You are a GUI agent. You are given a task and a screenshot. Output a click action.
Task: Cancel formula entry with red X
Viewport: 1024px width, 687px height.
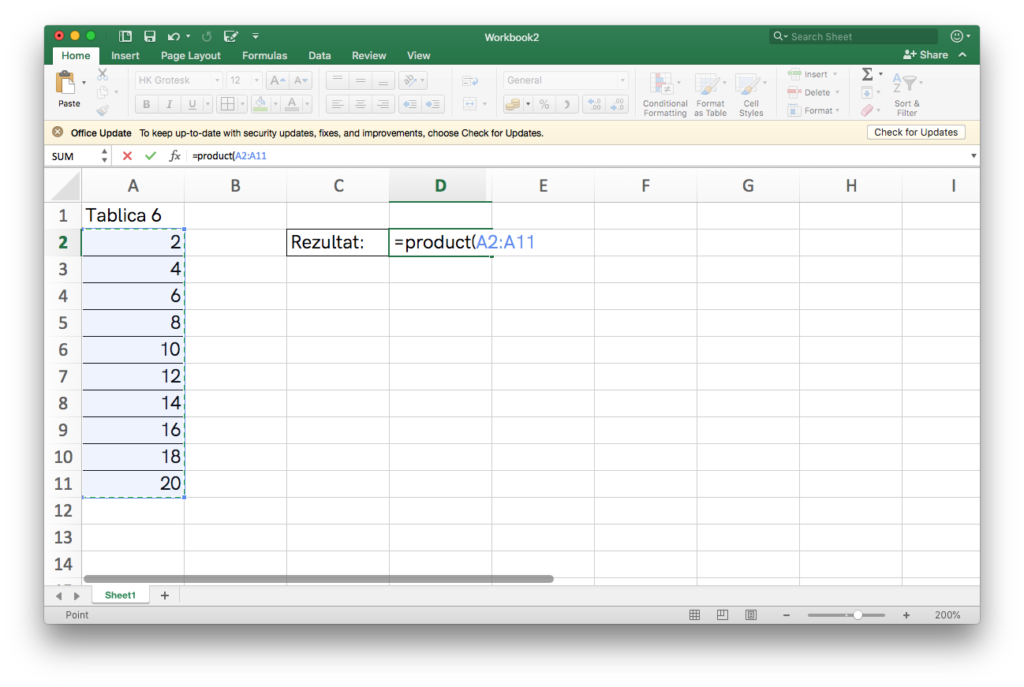click(127, 156)
